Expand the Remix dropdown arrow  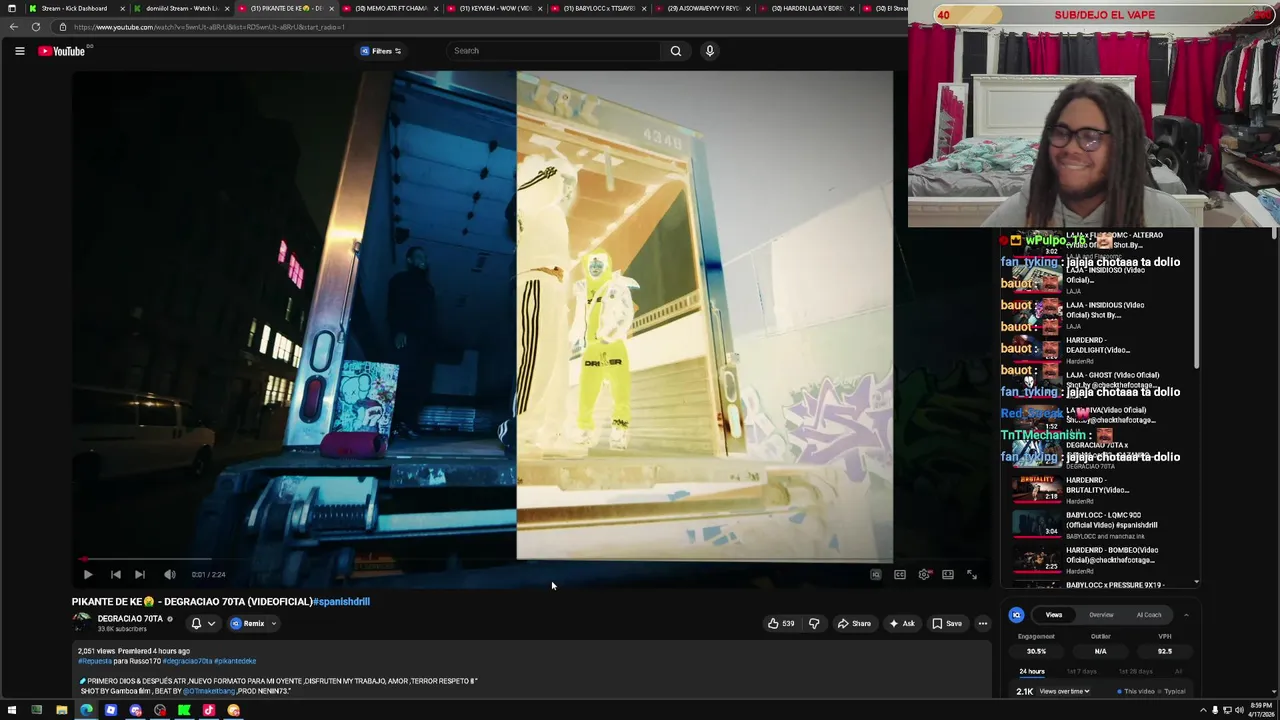click(x=273, y=624)
